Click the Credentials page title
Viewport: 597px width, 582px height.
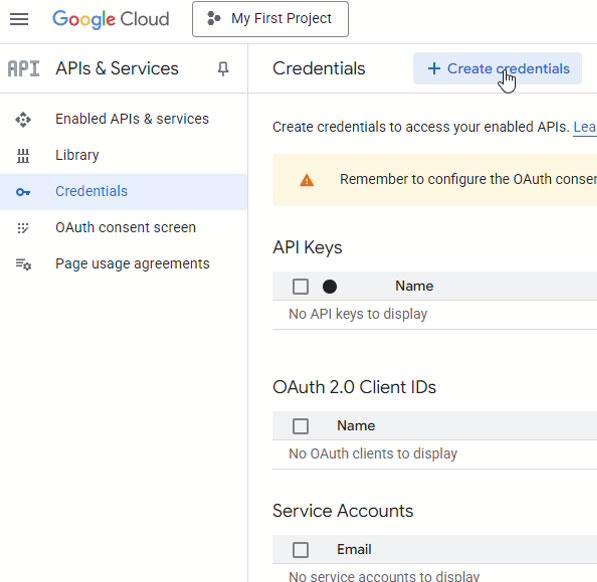[x=319, y=69]
